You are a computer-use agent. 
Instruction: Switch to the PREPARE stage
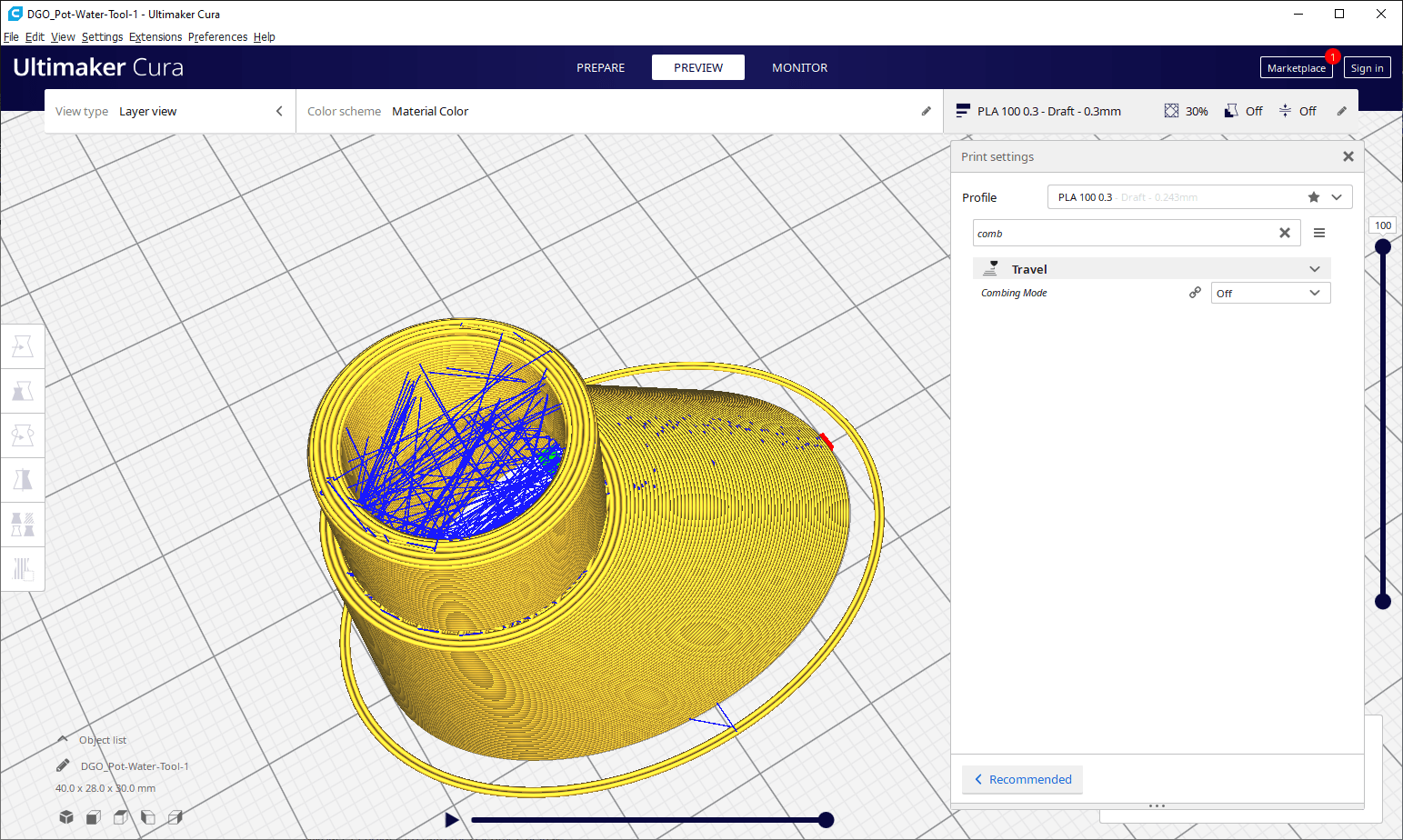(x=600, y=67)
